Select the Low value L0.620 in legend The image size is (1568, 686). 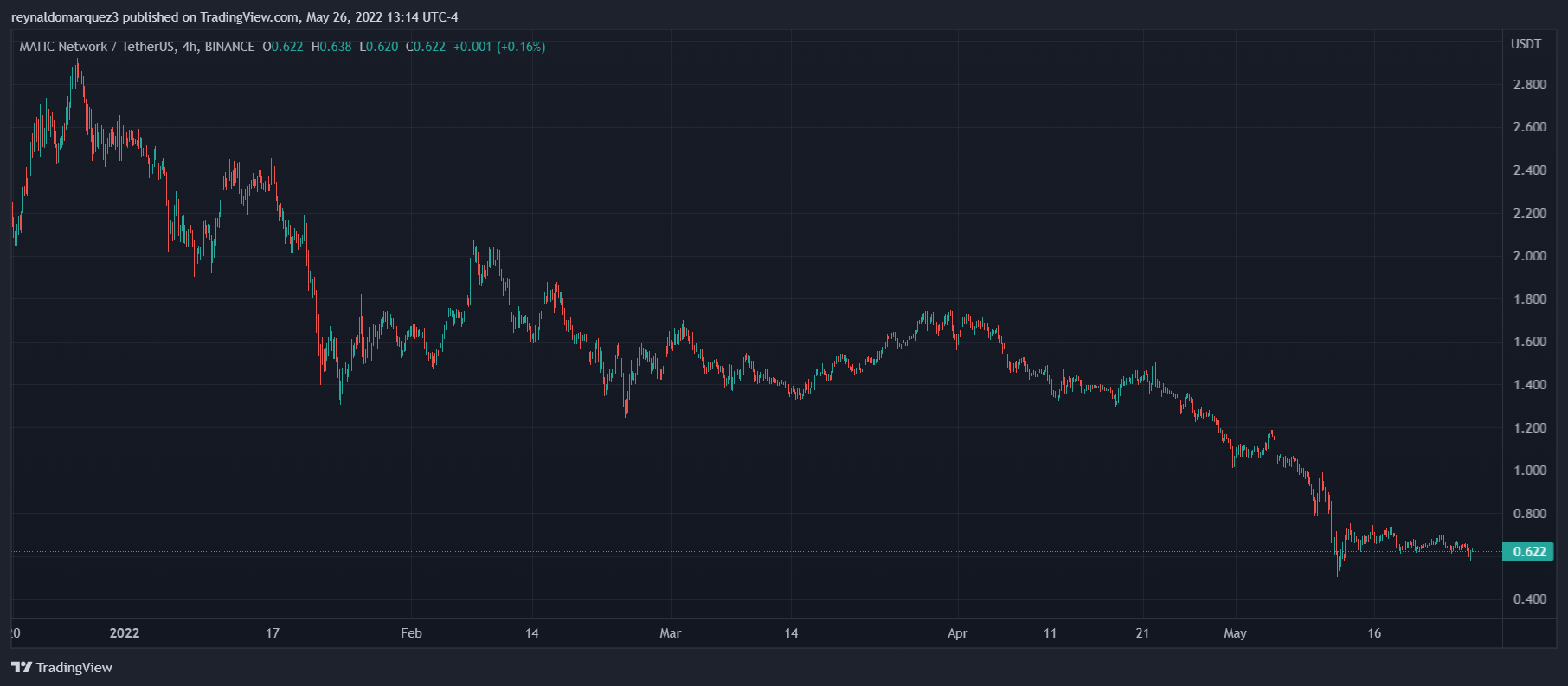[379, 47]
